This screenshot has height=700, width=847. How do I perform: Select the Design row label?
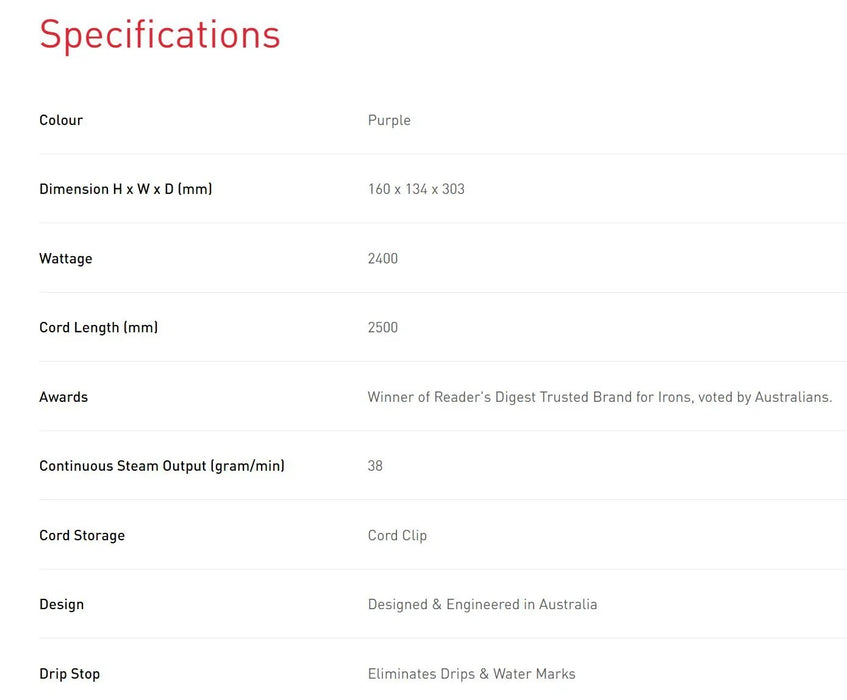pos(62,604)
